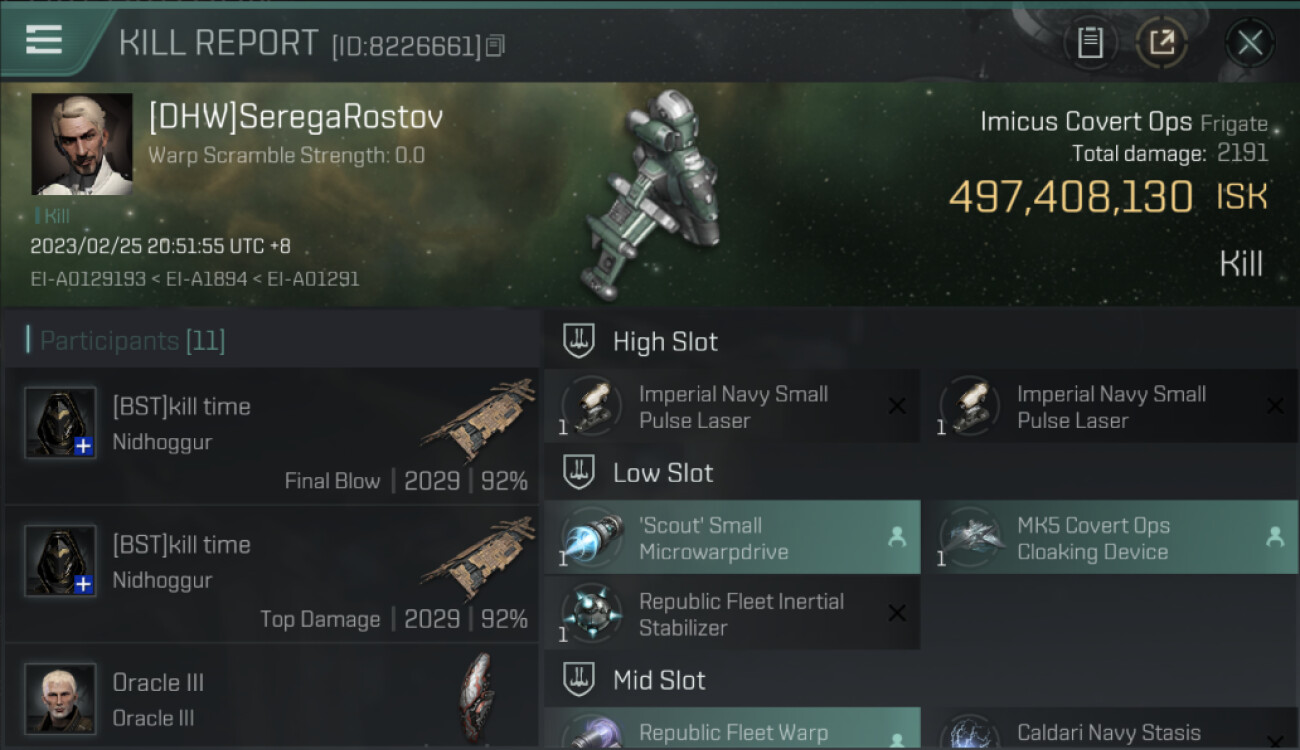
Task: Share the kill report externally
Action: tap(1162, 43)
